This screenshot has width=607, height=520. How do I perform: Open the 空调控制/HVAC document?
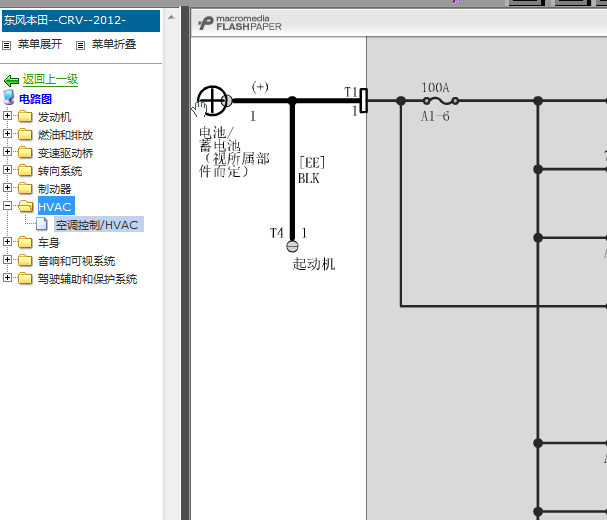99,225
